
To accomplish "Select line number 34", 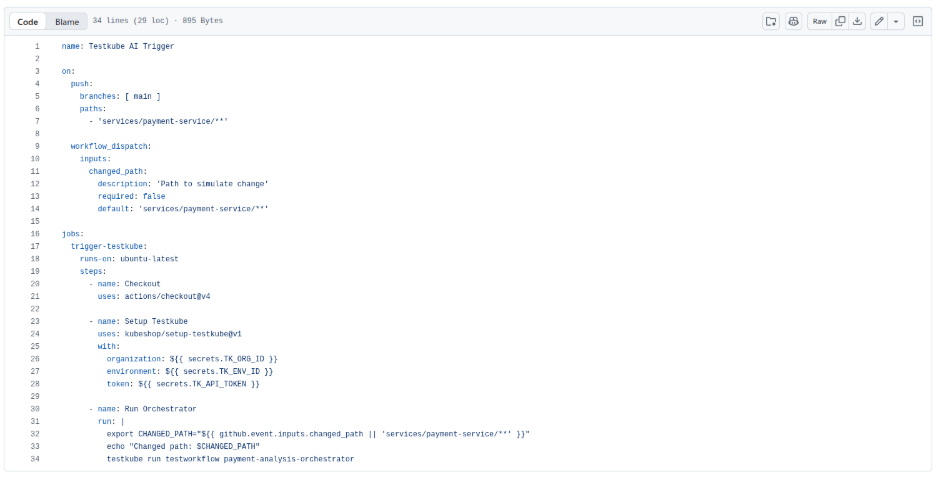I will click(35, 459).
